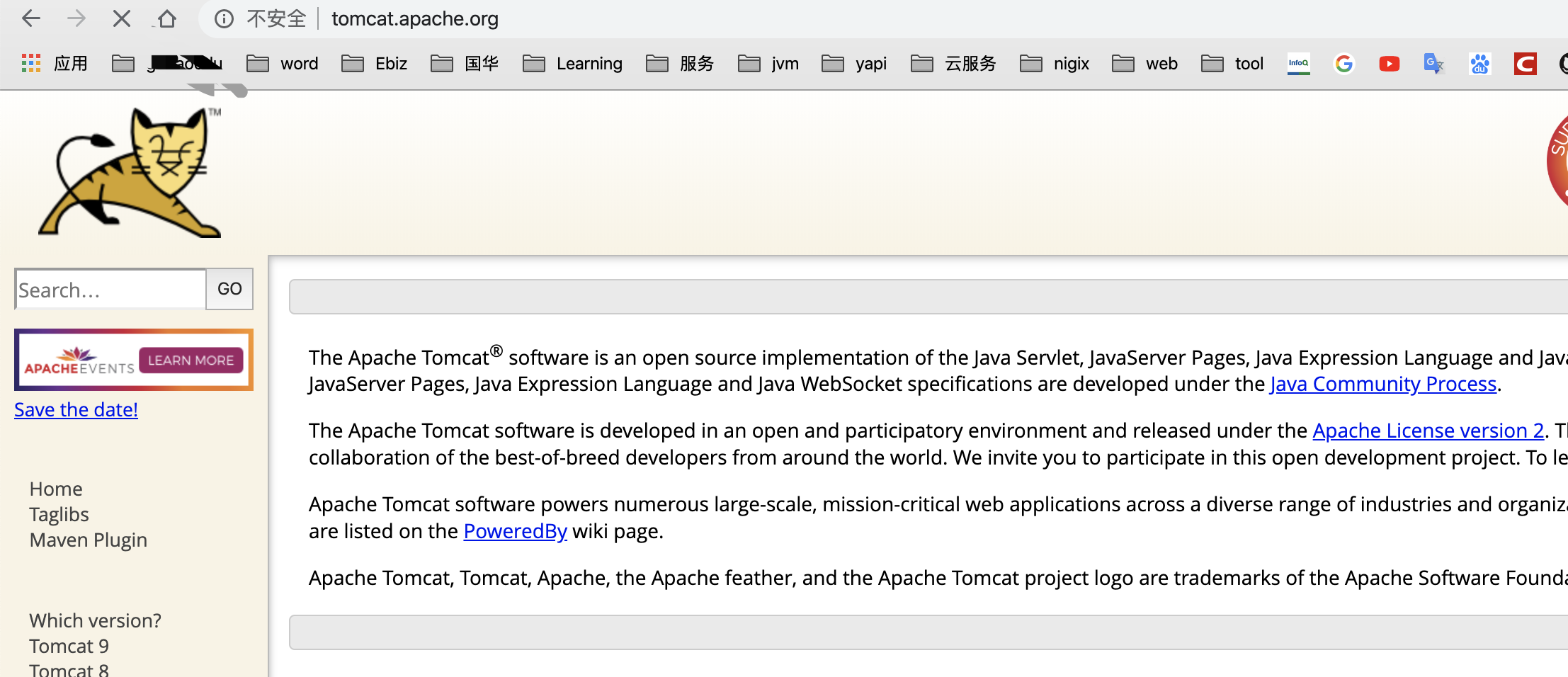Screen dimensions: 1568x677
Task: Open the browser home page icon
Action: [x=167, y=18]
